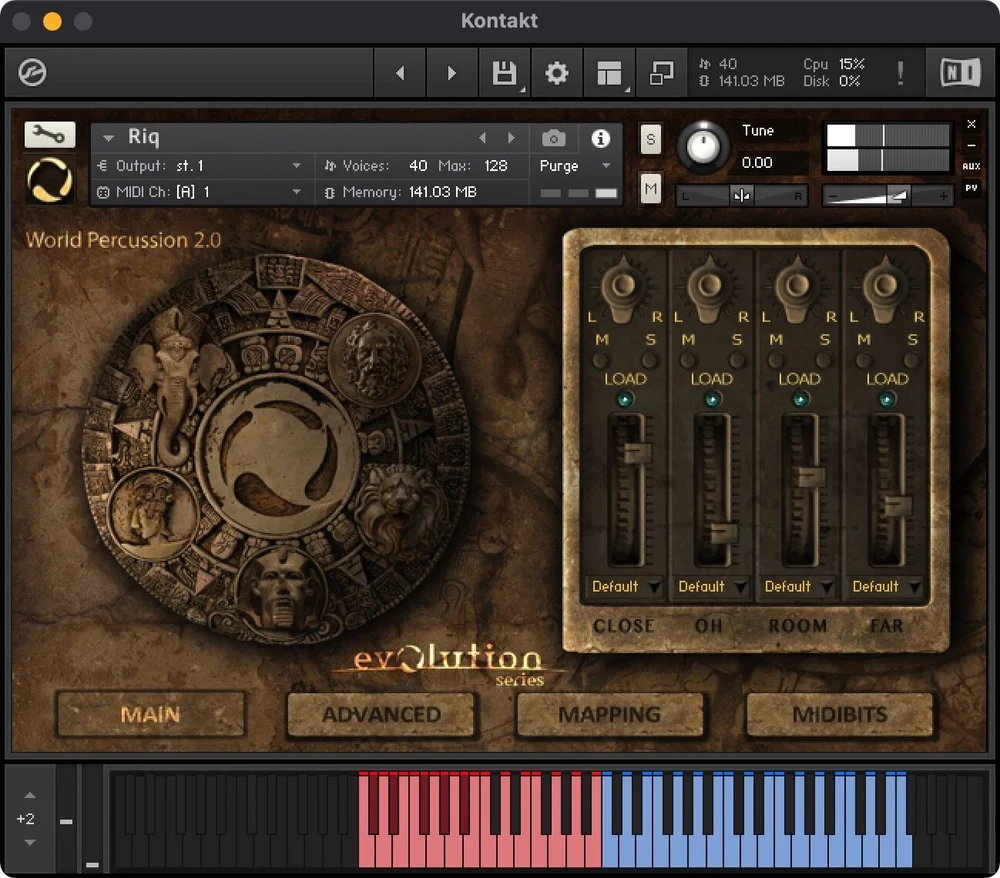Open the MAPPING page
This screenshot has width=1000, height=878.
pos(610,714)
